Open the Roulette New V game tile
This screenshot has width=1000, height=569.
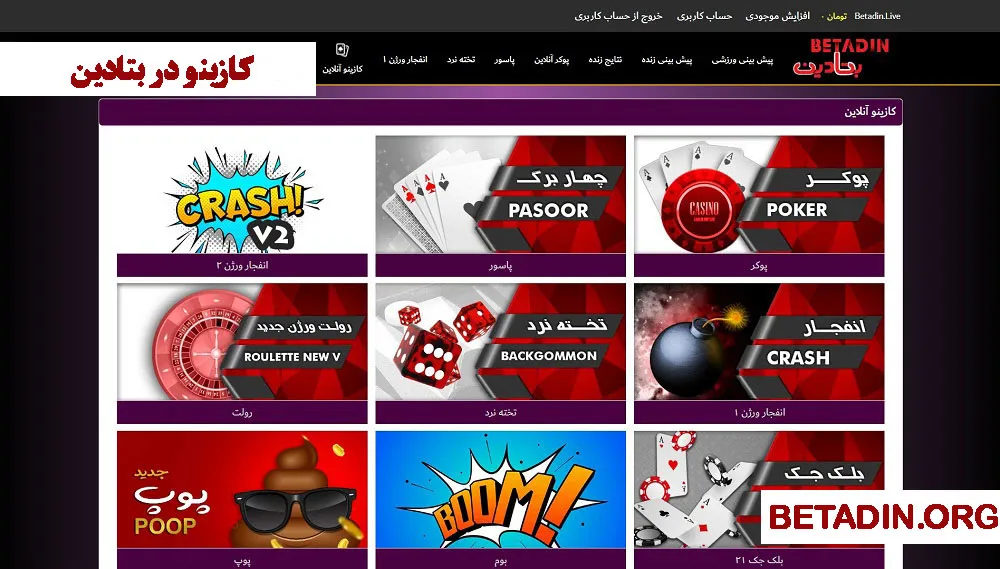pos(242,343)
